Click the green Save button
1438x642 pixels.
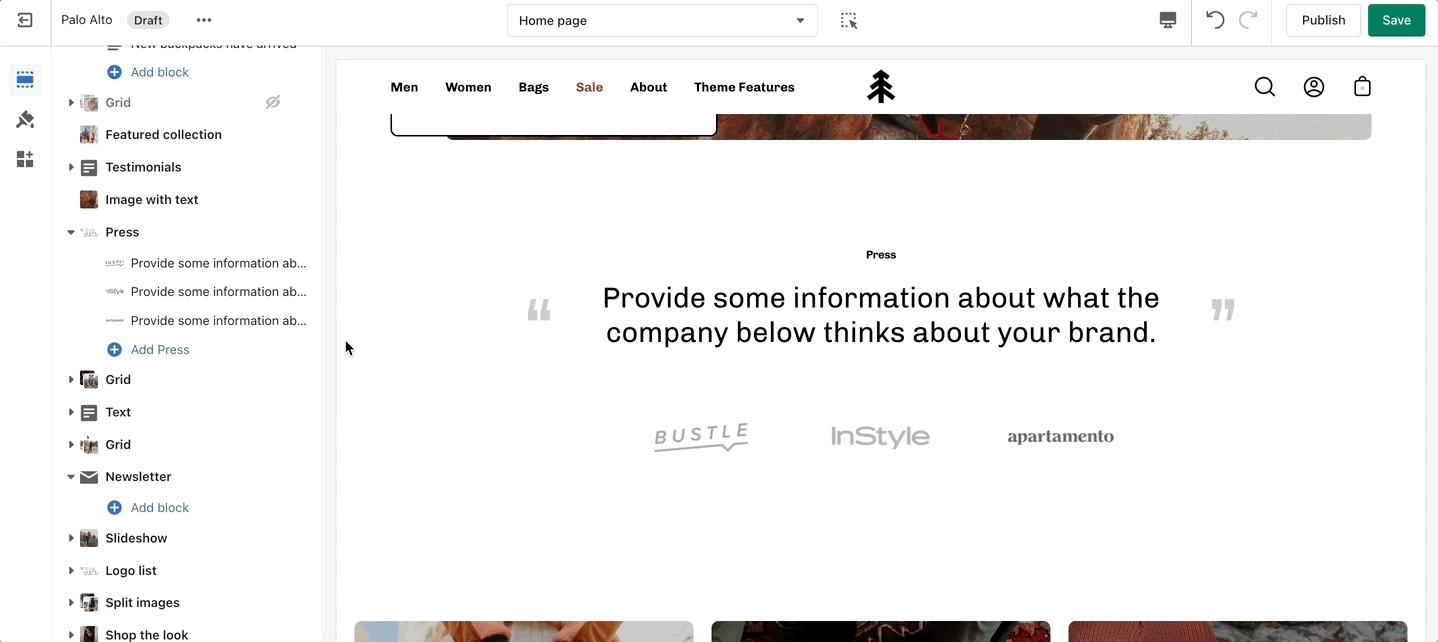click(1396, 20)
